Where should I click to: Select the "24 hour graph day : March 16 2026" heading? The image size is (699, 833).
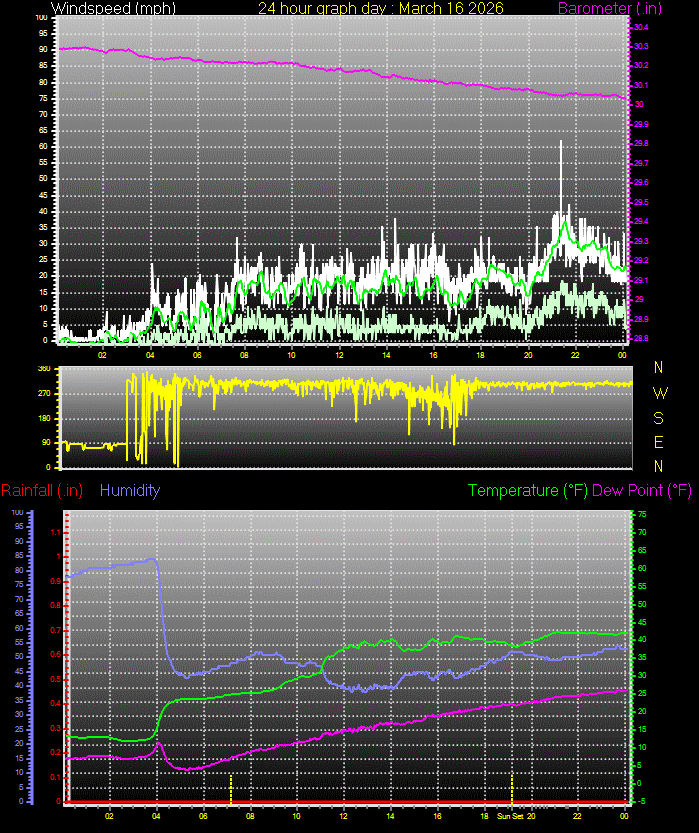pyautogui.click(x=381, y=8)
